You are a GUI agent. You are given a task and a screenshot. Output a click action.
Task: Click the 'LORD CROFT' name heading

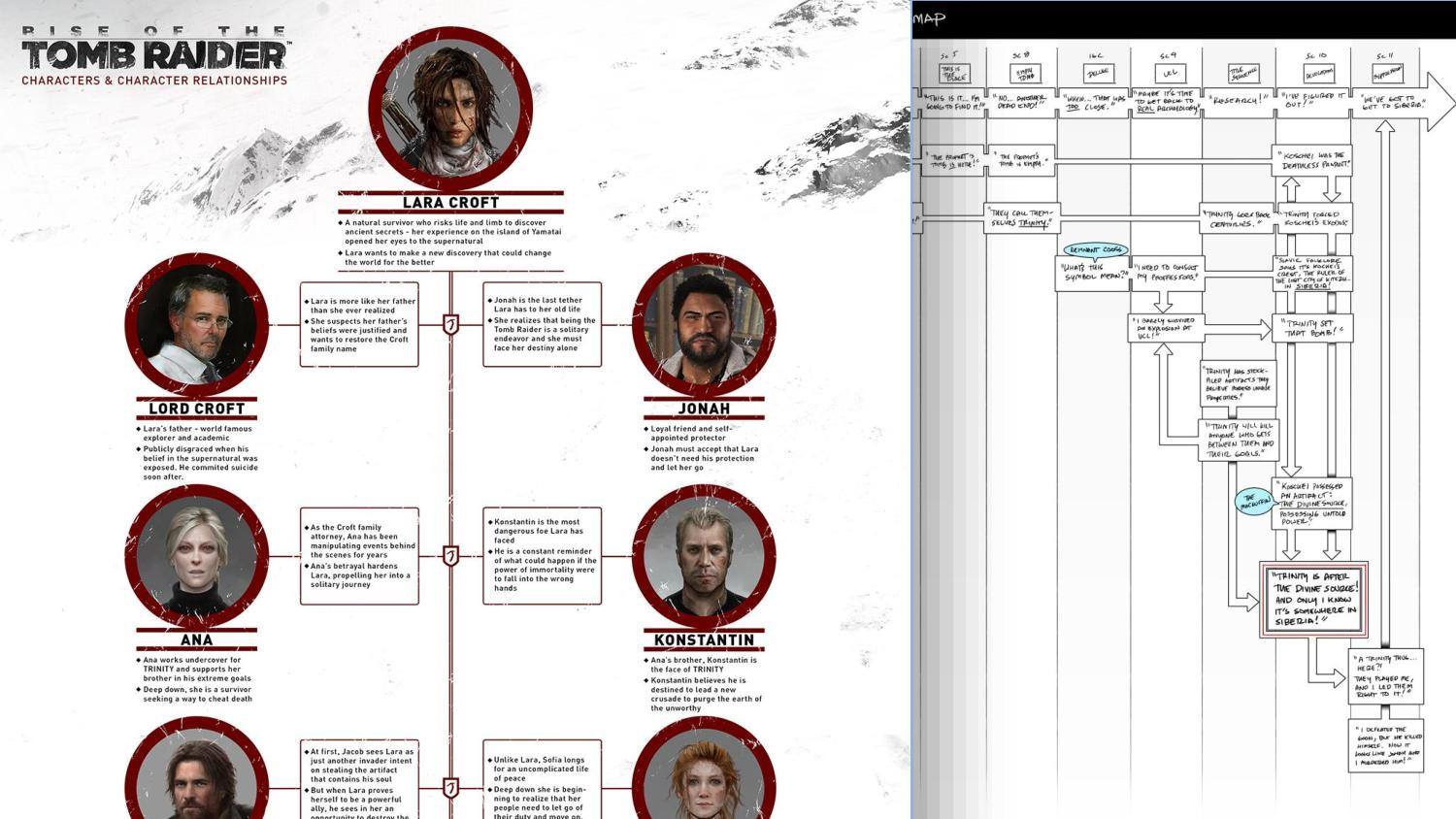pos(196,409)
